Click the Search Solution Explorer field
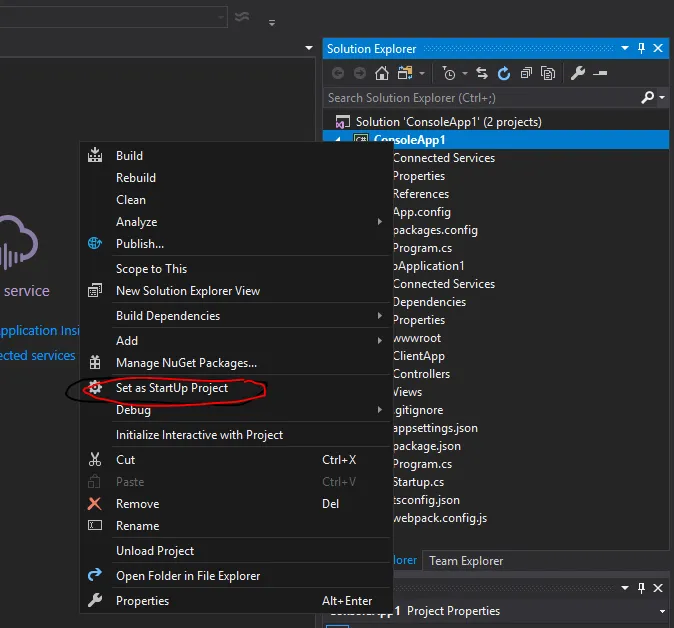 [x=480, y=98]
